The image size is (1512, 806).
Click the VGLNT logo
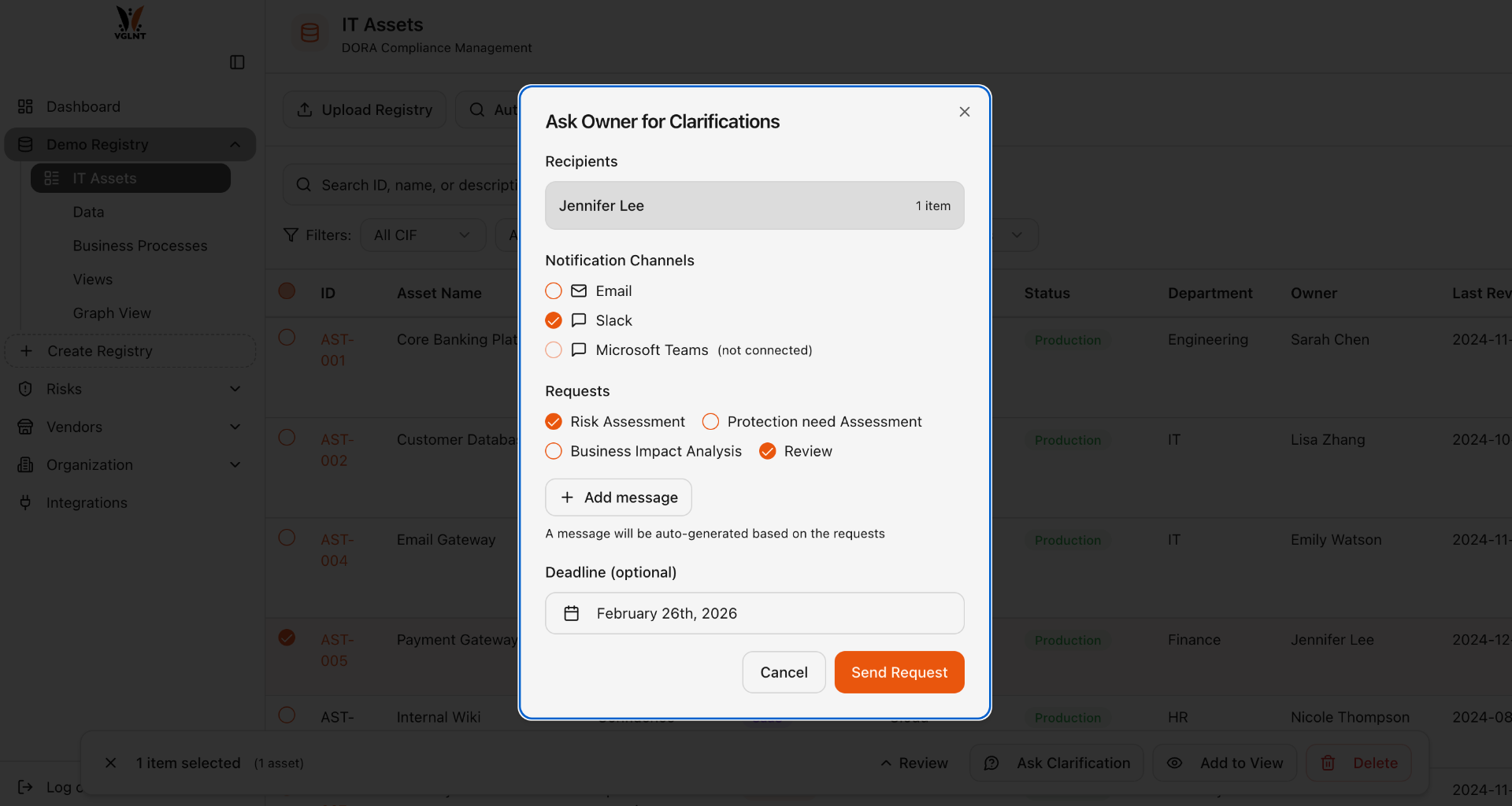129,22
